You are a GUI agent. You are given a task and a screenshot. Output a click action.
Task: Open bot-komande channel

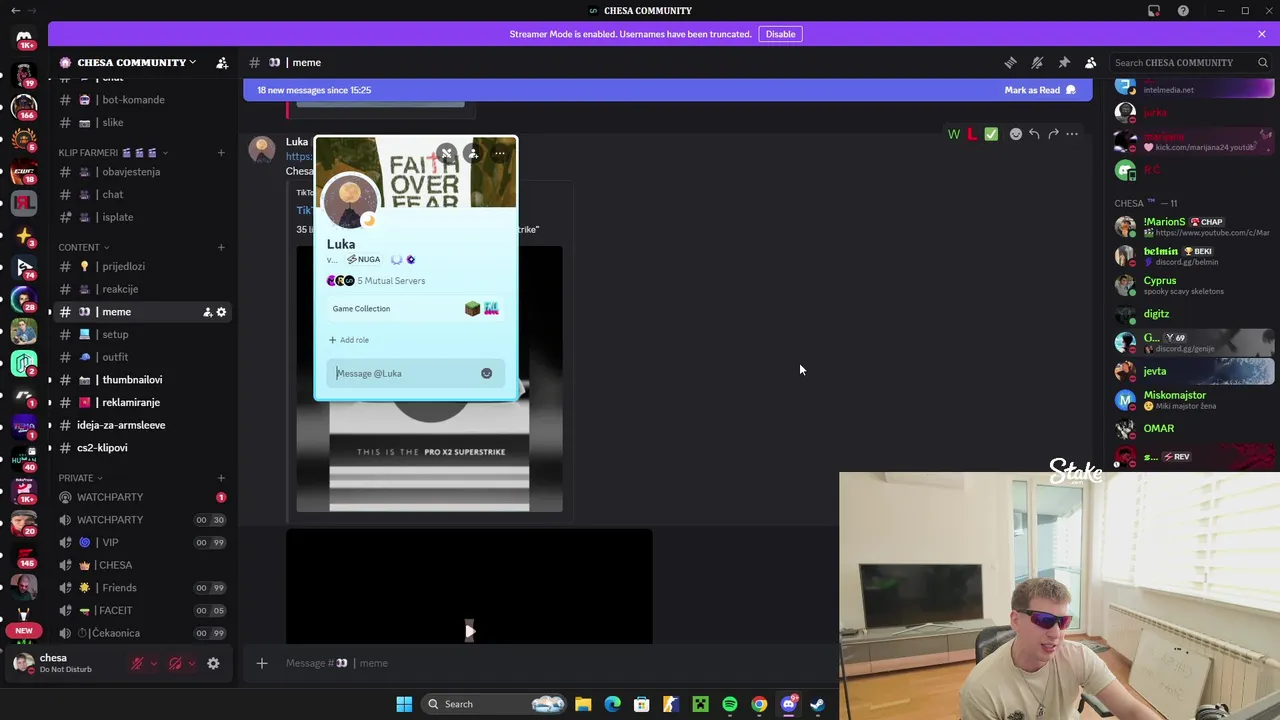(143, 100)
